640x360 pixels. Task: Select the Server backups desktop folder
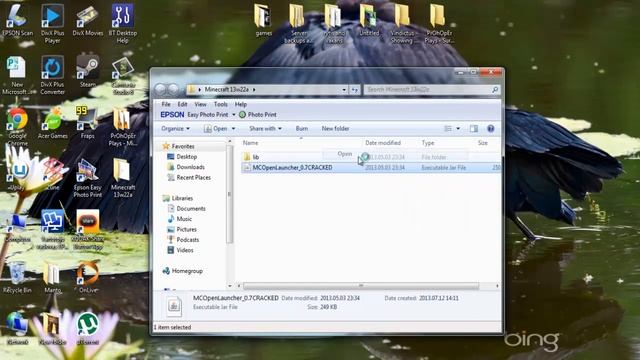298,23
